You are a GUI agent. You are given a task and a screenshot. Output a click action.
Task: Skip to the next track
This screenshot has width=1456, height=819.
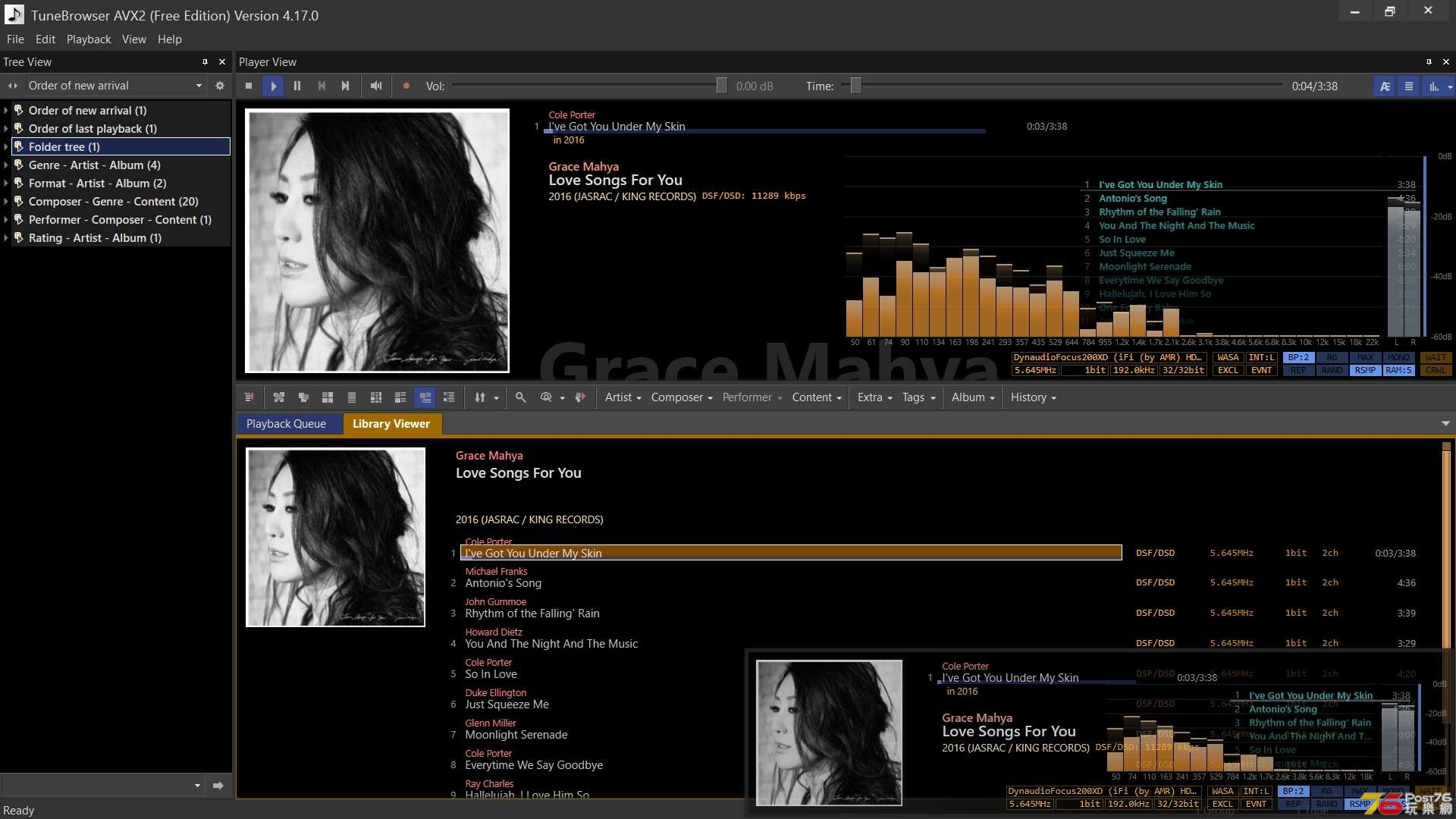(346, 86)
